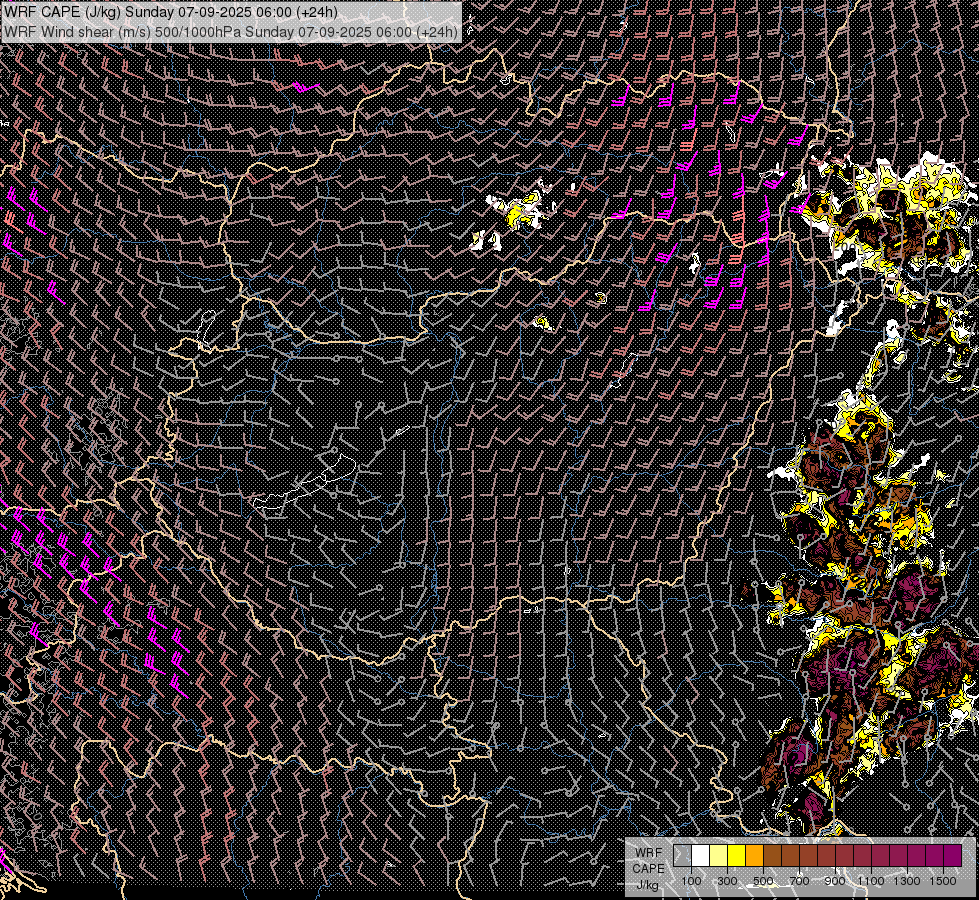Select the white CAPE legend swatch
This screenshot has height=900, width=979.
[701, 855]
